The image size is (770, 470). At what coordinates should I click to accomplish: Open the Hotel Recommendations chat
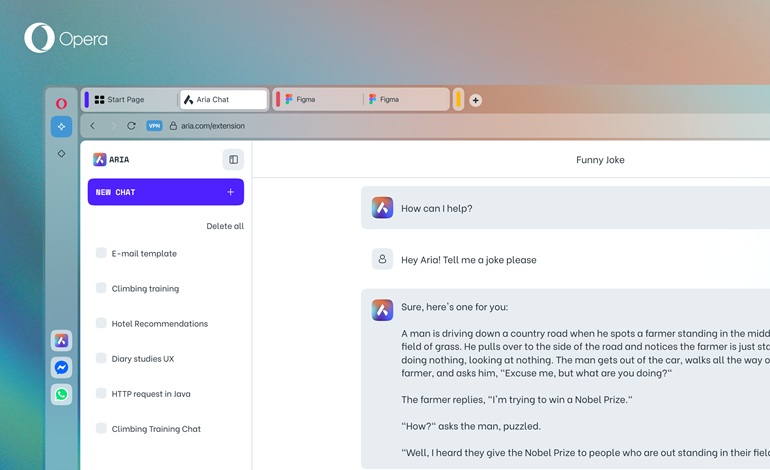coord(160,324)
